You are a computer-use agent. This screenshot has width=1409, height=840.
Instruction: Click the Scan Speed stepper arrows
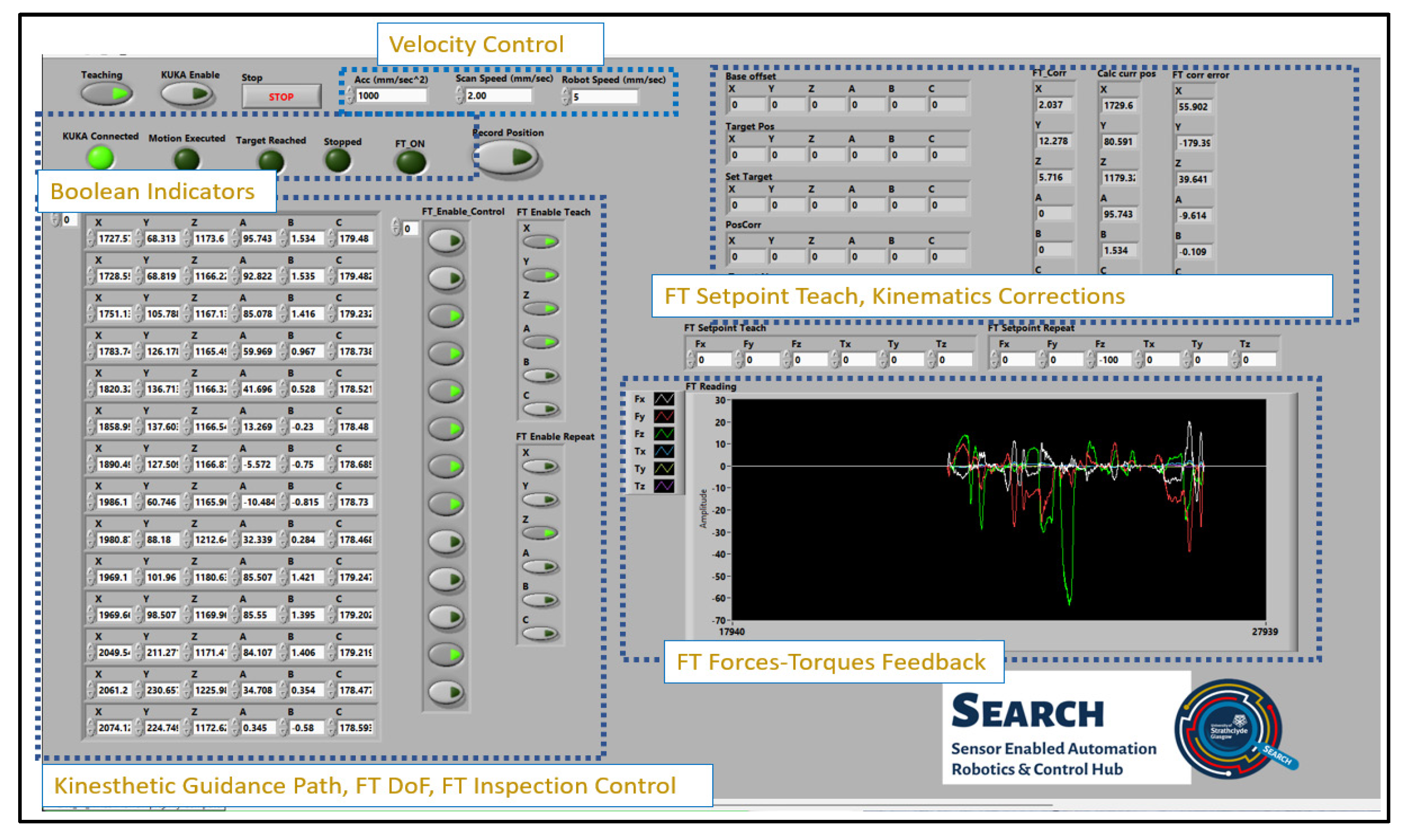pos(459,96)
